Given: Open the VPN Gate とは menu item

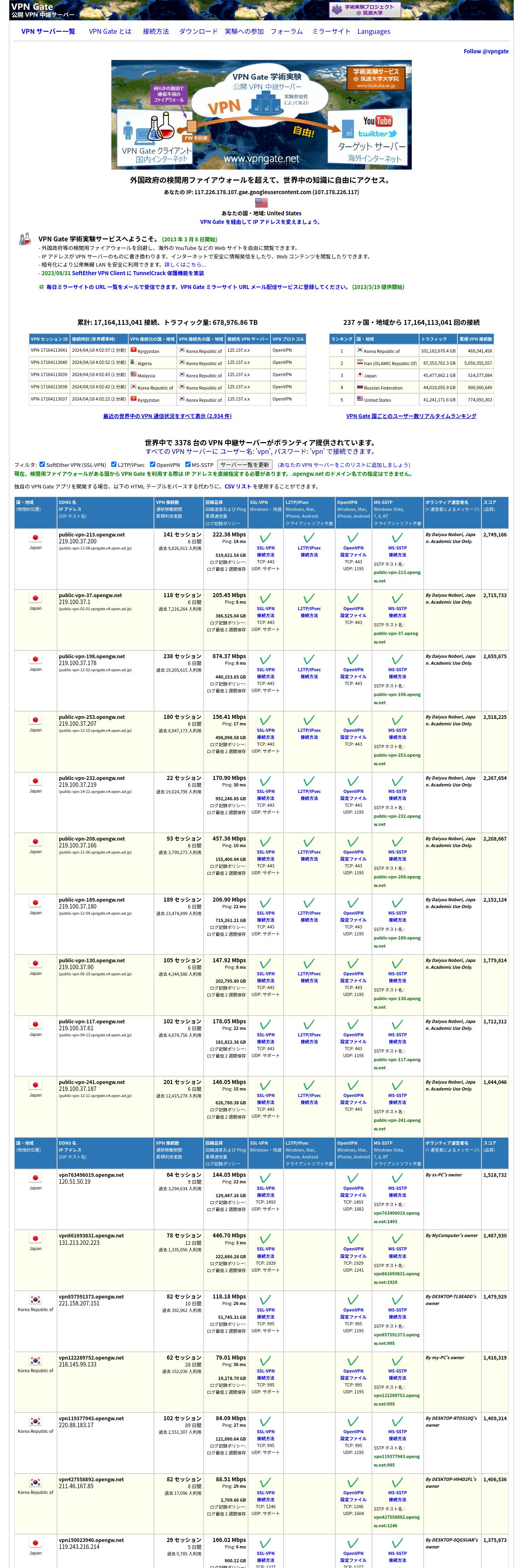Looking at the screenshot, I should pyautogui.click(x=110, y=31).
